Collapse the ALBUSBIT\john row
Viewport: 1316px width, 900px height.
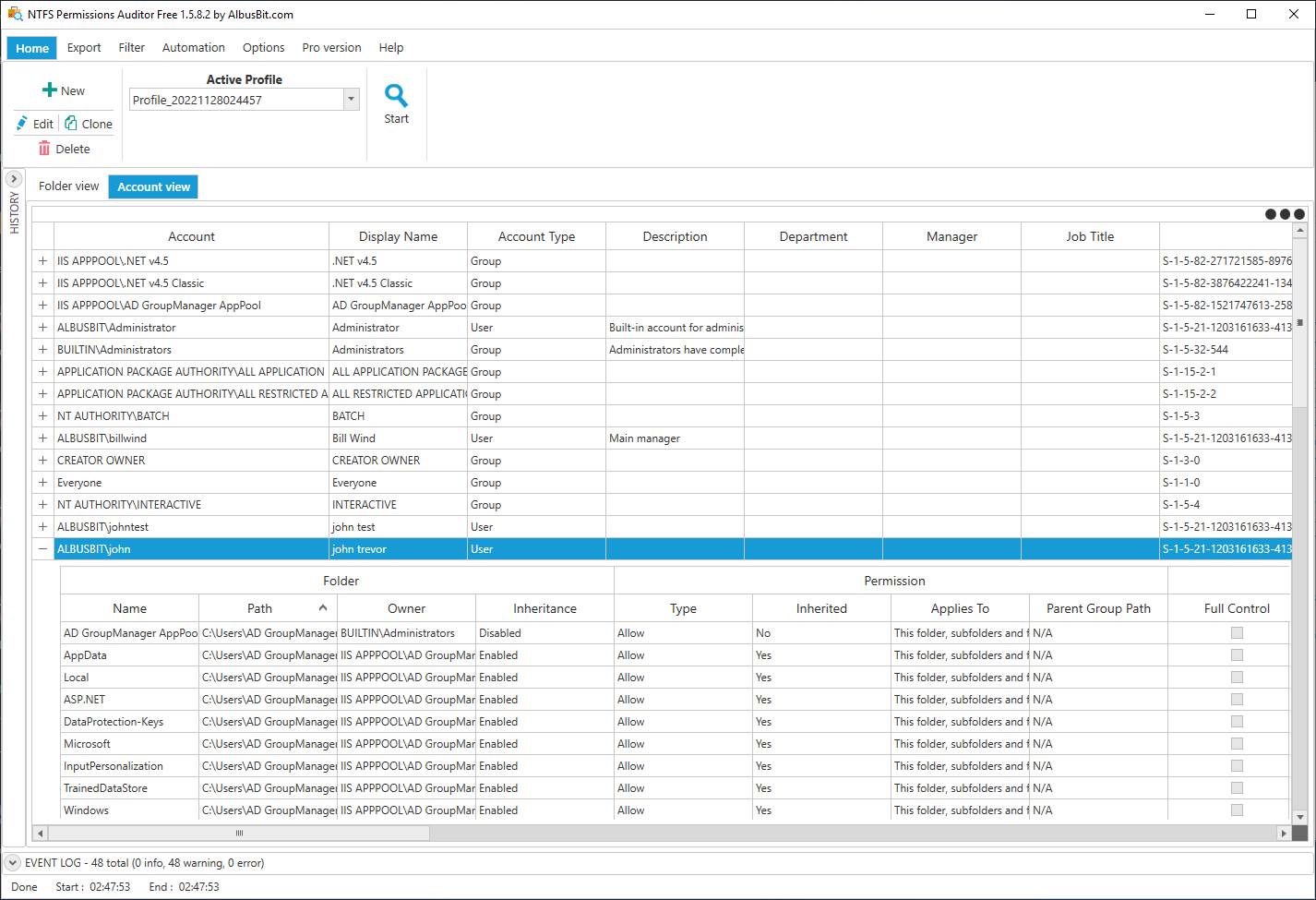tap(42, 549)
